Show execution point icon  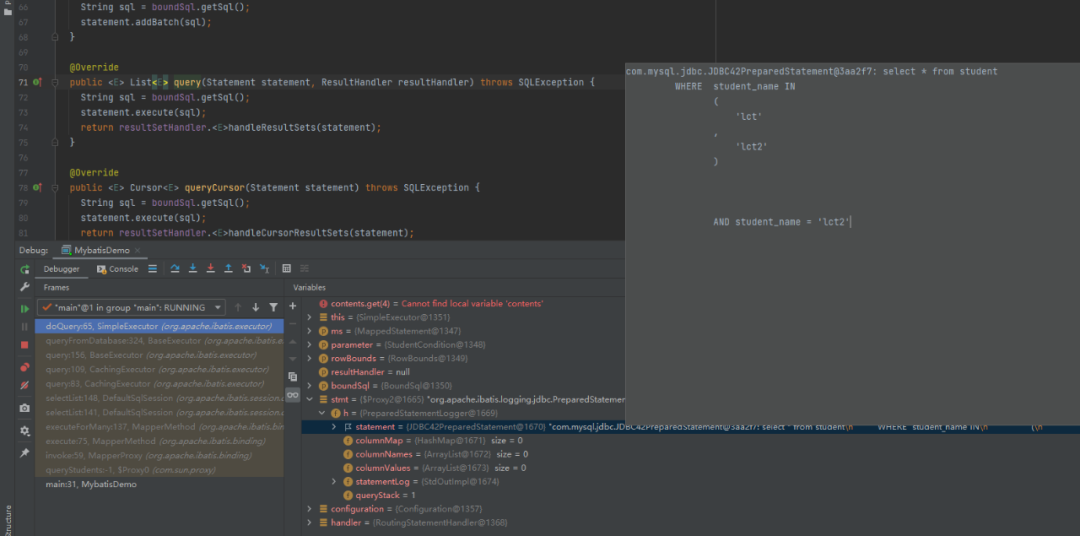pyautogui.click(x=153, y=269)
